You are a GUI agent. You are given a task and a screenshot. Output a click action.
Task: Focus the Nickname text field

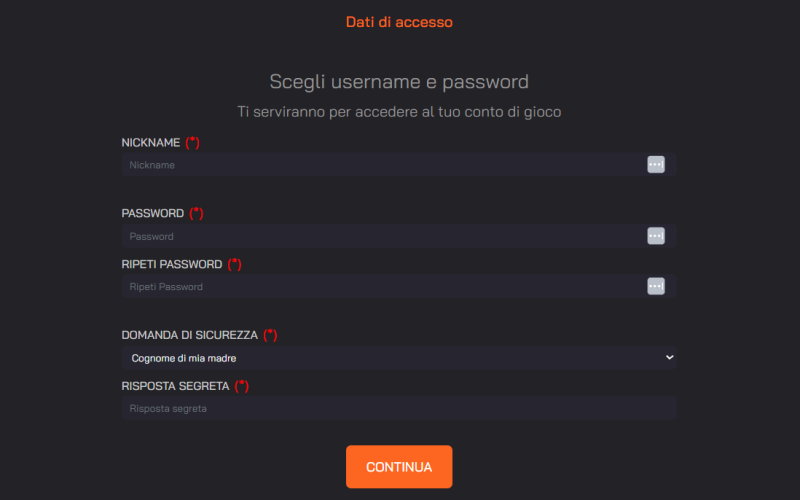380,165
